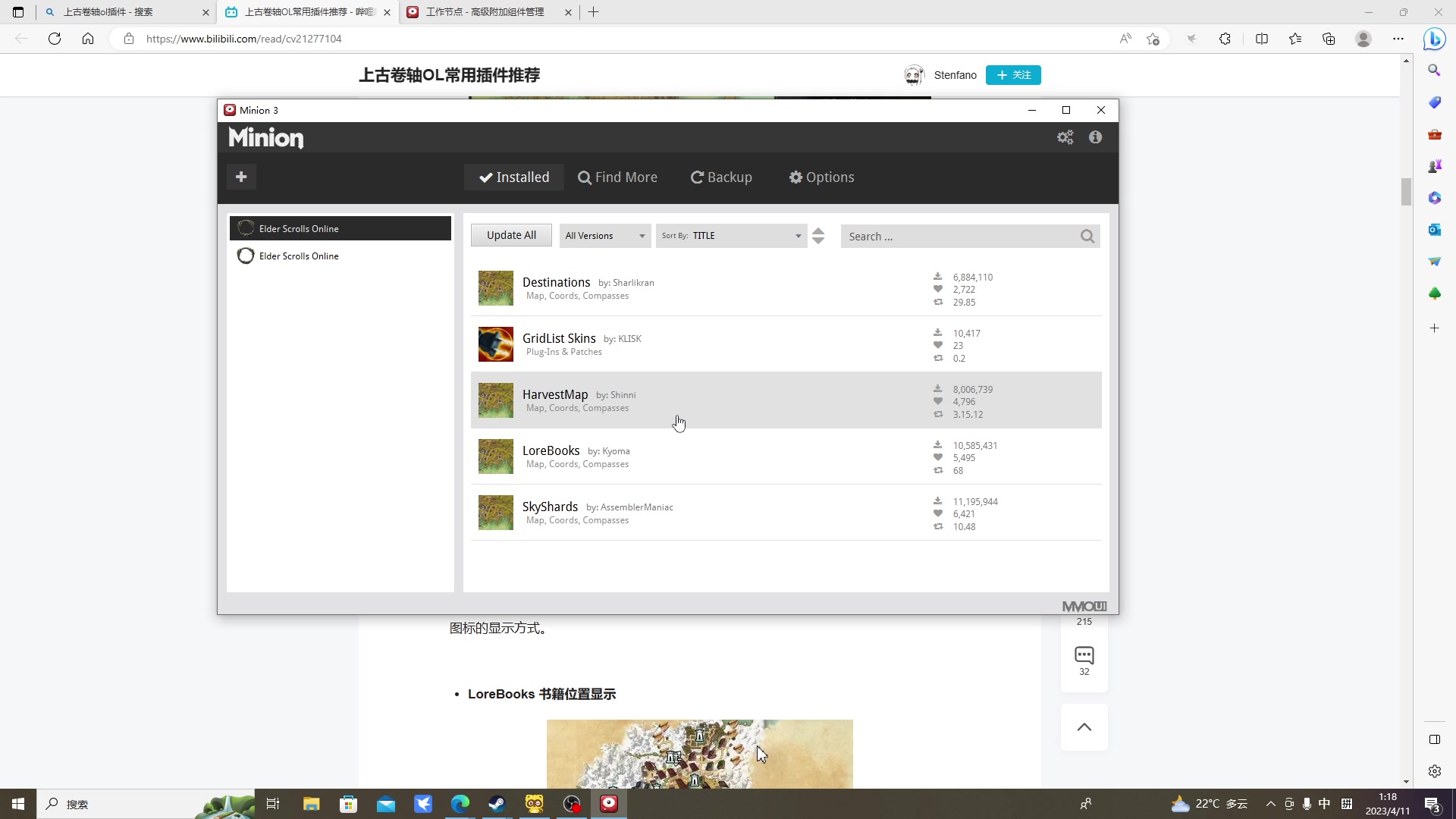Open the Edge profile avatar

(1363, 39)
